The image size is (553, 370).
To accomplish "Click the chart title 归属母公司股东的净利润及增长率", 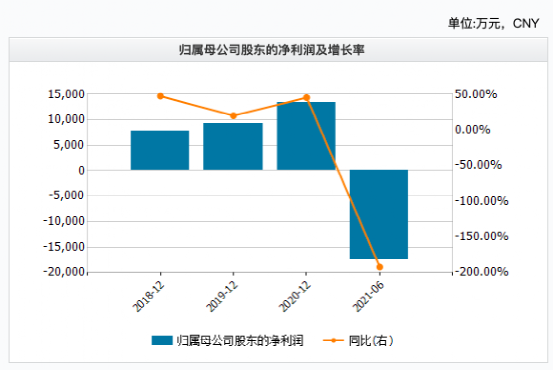I will point(271,50).
